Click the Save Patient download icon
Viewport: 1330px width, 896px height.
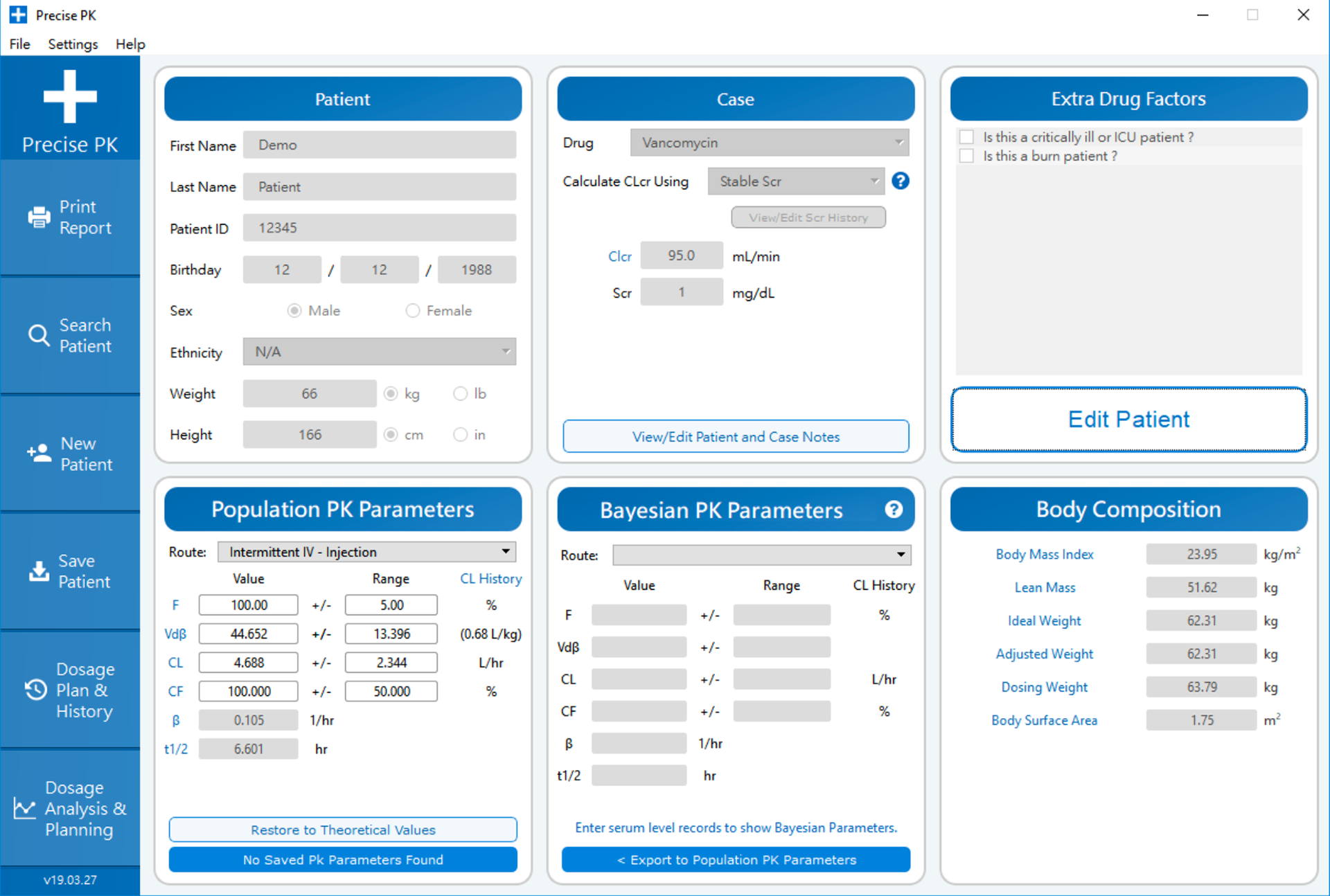[39, 571]
